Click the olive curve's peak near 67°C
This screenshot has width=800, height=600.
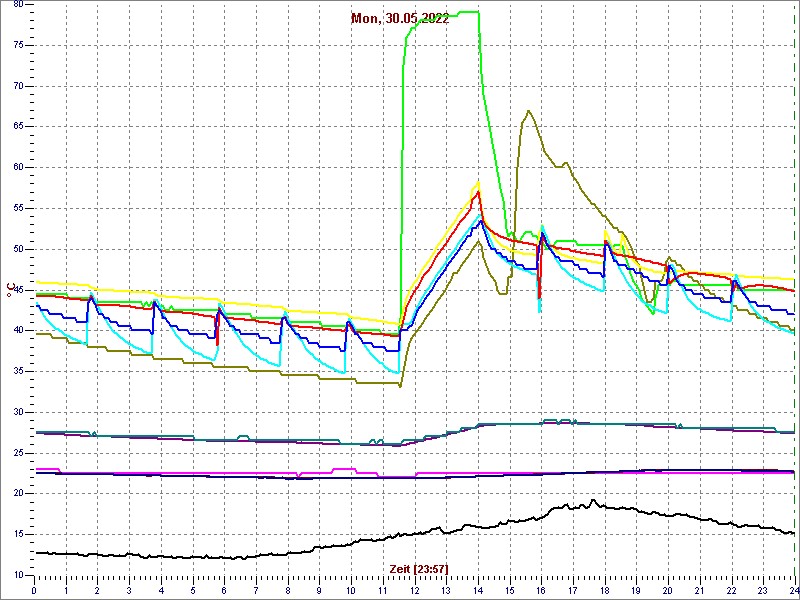pyautogui.click(x=528, y=111)
